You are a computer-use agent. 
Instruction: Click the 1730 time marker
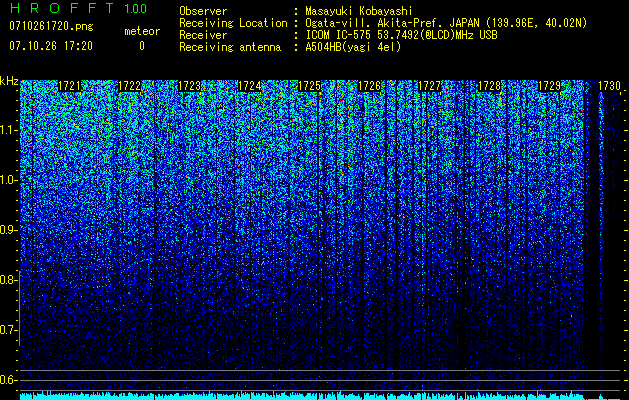click(609, 86)
